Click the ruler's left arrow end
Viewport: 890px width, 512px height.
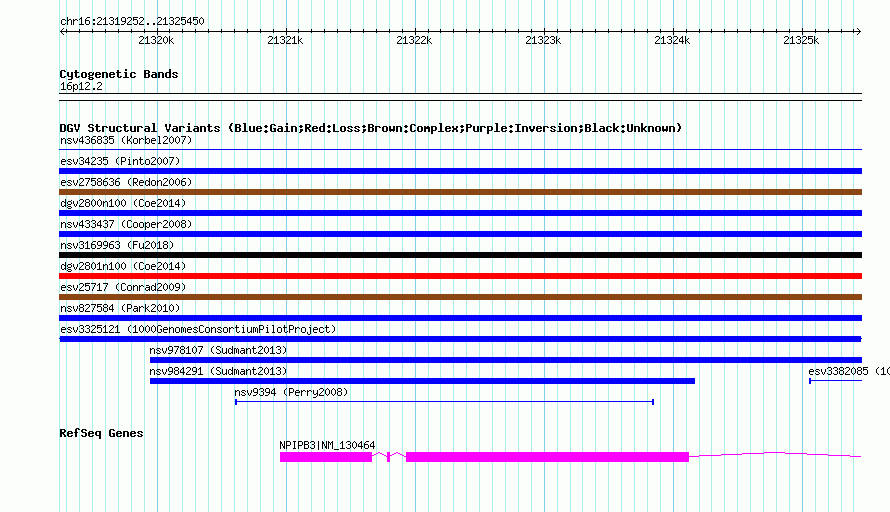[x=62, y=32]
